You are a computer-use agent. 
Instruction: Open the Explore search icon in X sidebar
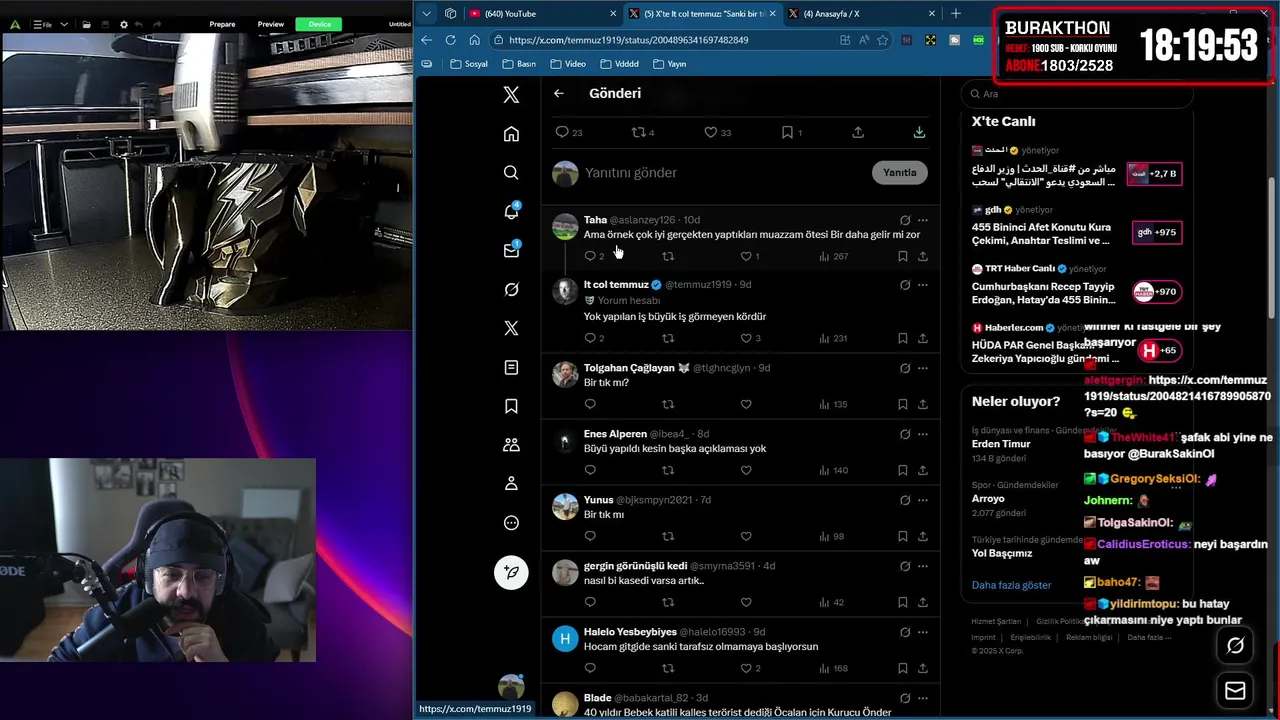(x=511, y=173)
